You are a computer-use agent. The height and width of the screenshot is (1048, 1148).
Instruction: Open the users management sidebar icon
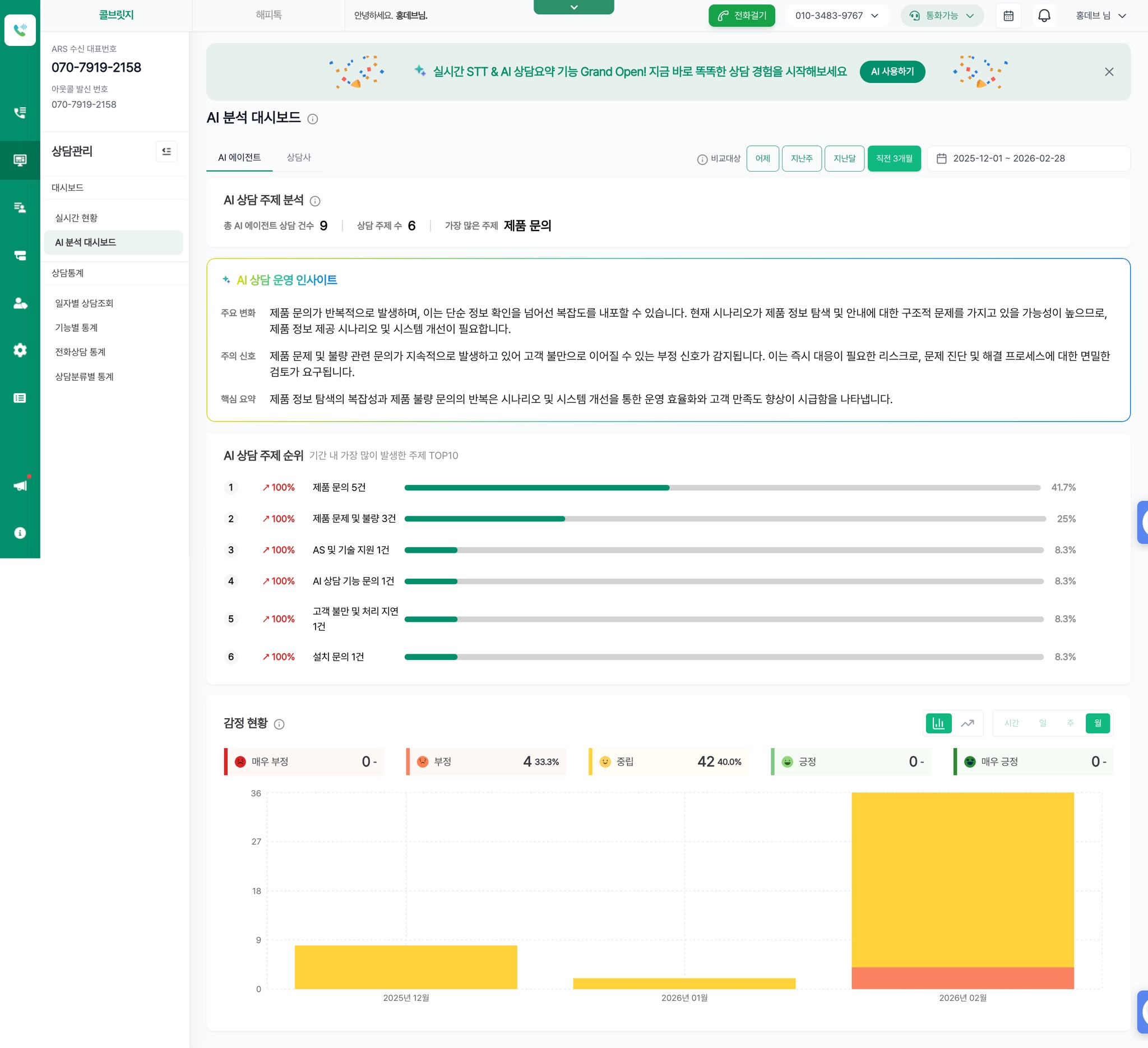click(x=20, y=303)
